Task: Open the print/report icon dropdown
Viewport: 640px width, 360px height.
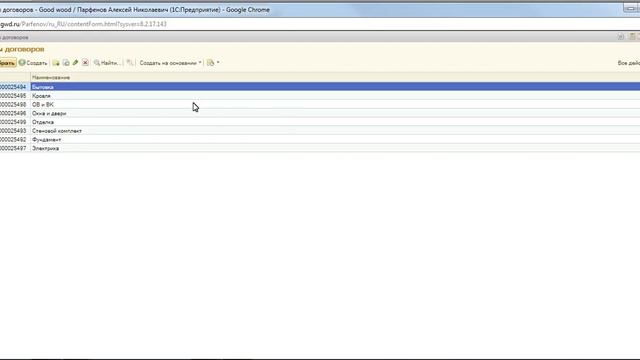Action: click(213, 63)
